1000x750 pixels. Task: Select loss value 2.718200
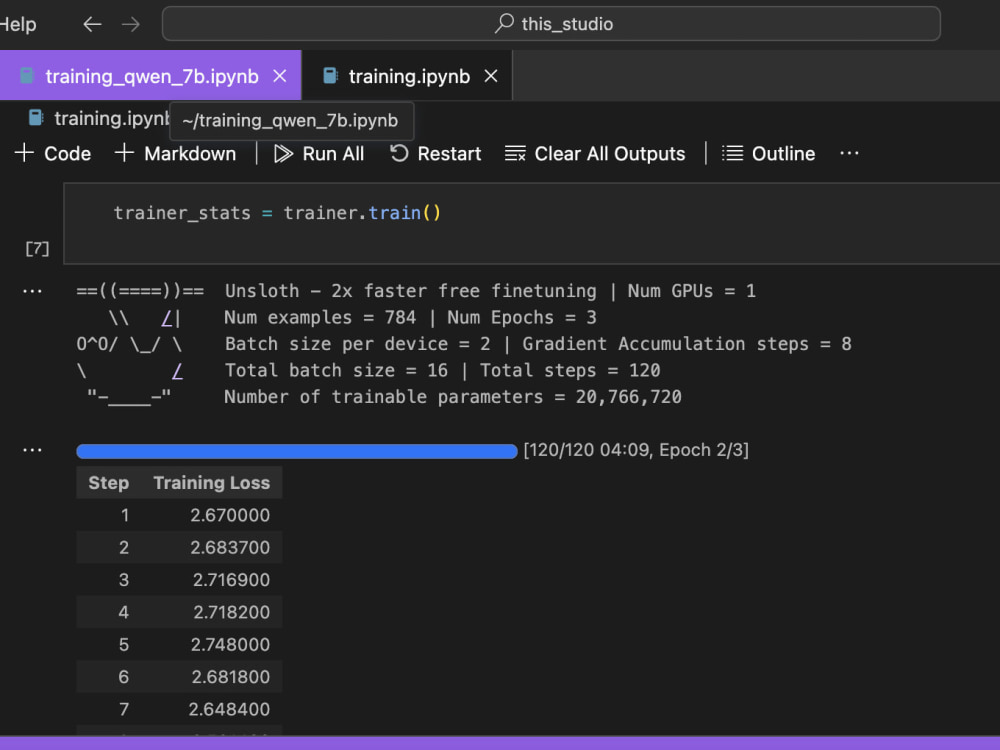(x=232, y=612)
